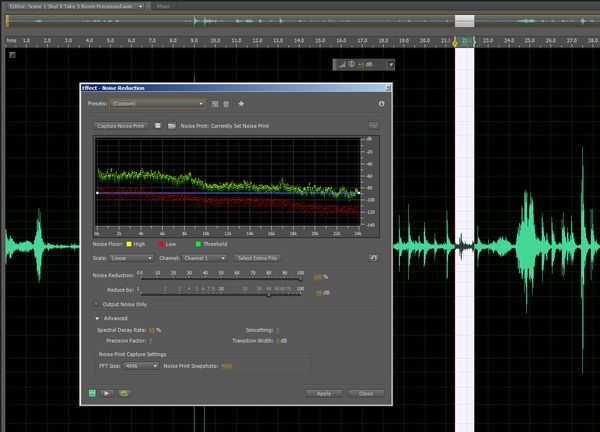600x432 pixels.
Task: Click the Precision Factor value
Action: coord(150,341)
